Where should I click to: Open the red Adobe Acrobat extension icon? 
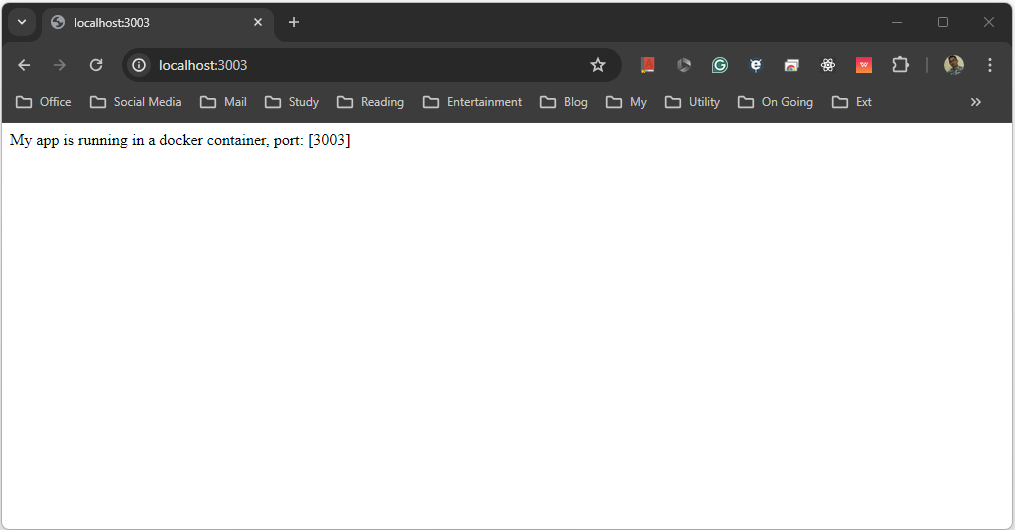point(647,65)
